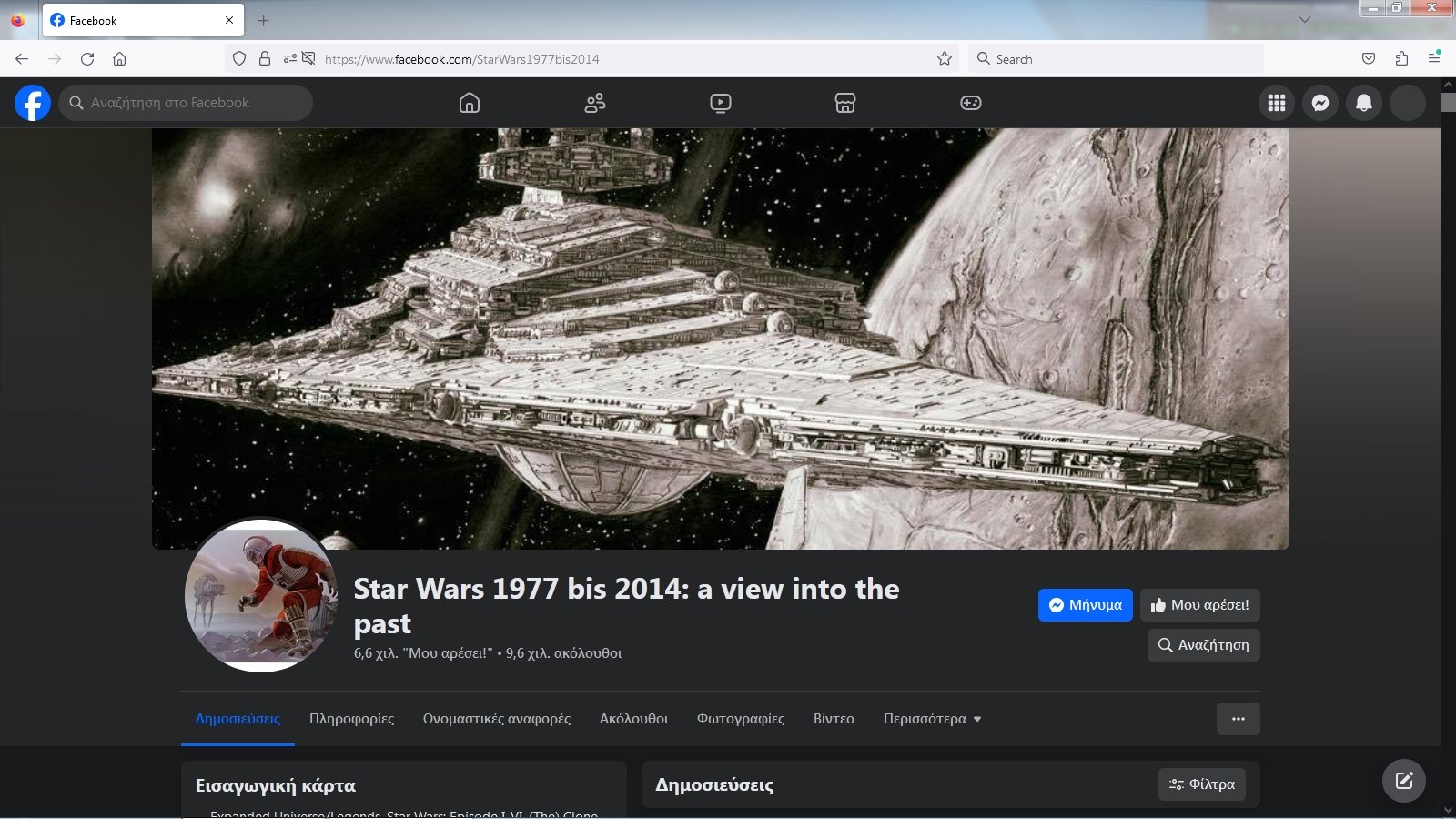1456x819 pixels.
Task: Open the Φίλτρα posts filter button
Action: tap(1202, 784)
